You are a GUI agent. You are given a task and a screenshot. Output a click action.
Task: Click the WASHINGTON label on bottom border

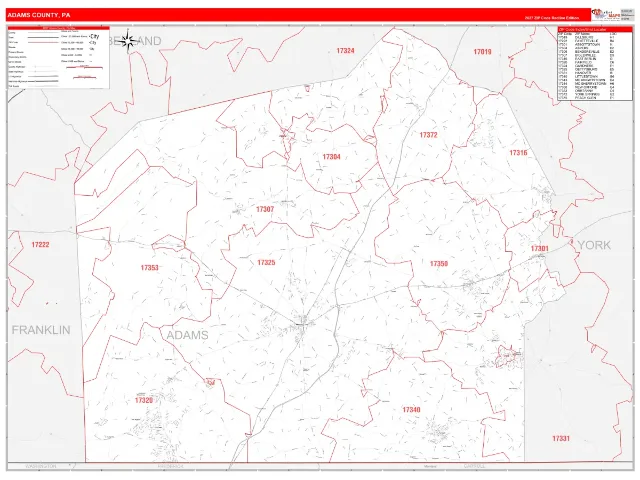point(41,466)
